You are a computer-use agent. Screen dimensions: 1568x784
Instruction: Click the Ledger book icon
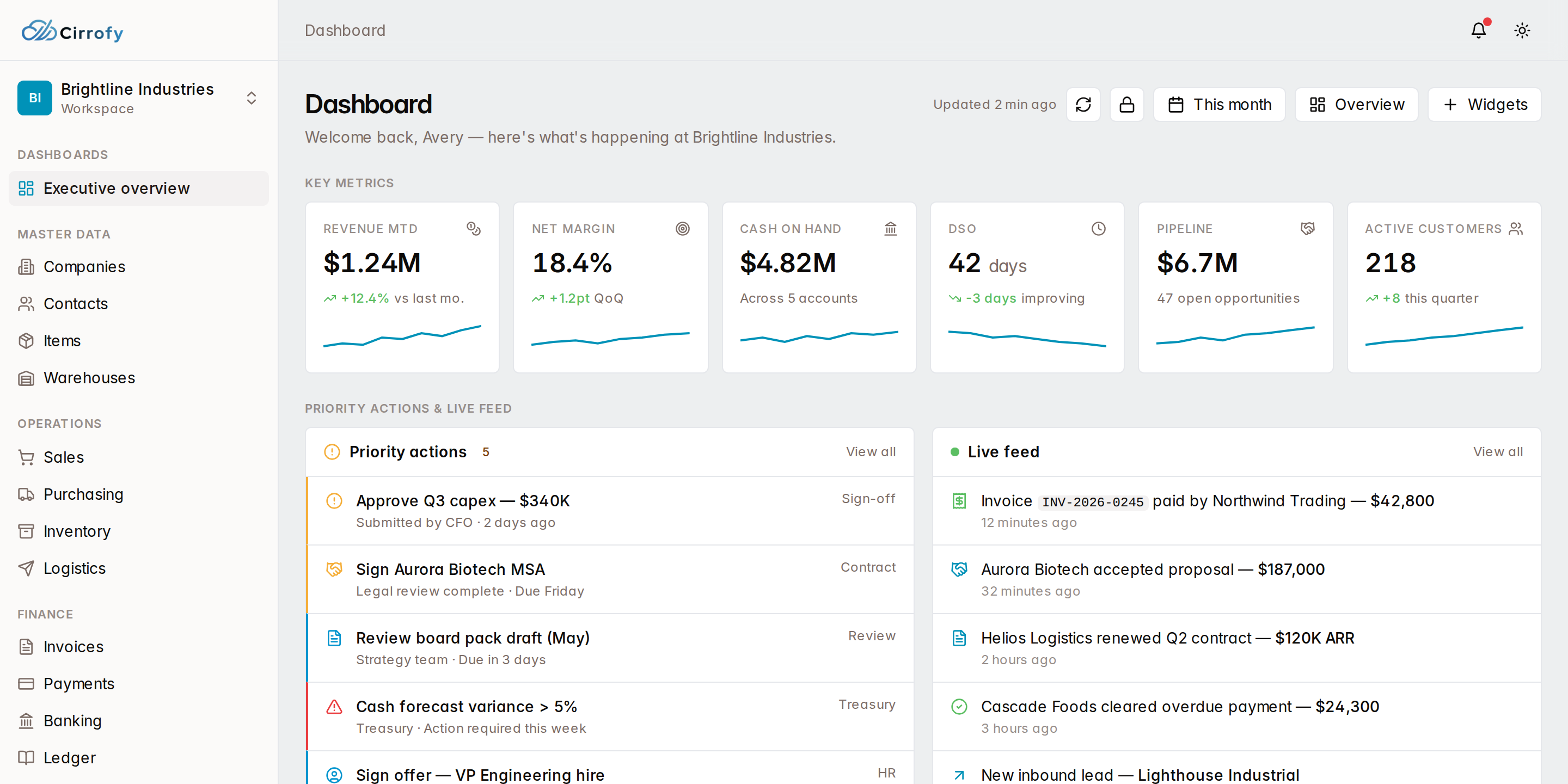(26, 758)
